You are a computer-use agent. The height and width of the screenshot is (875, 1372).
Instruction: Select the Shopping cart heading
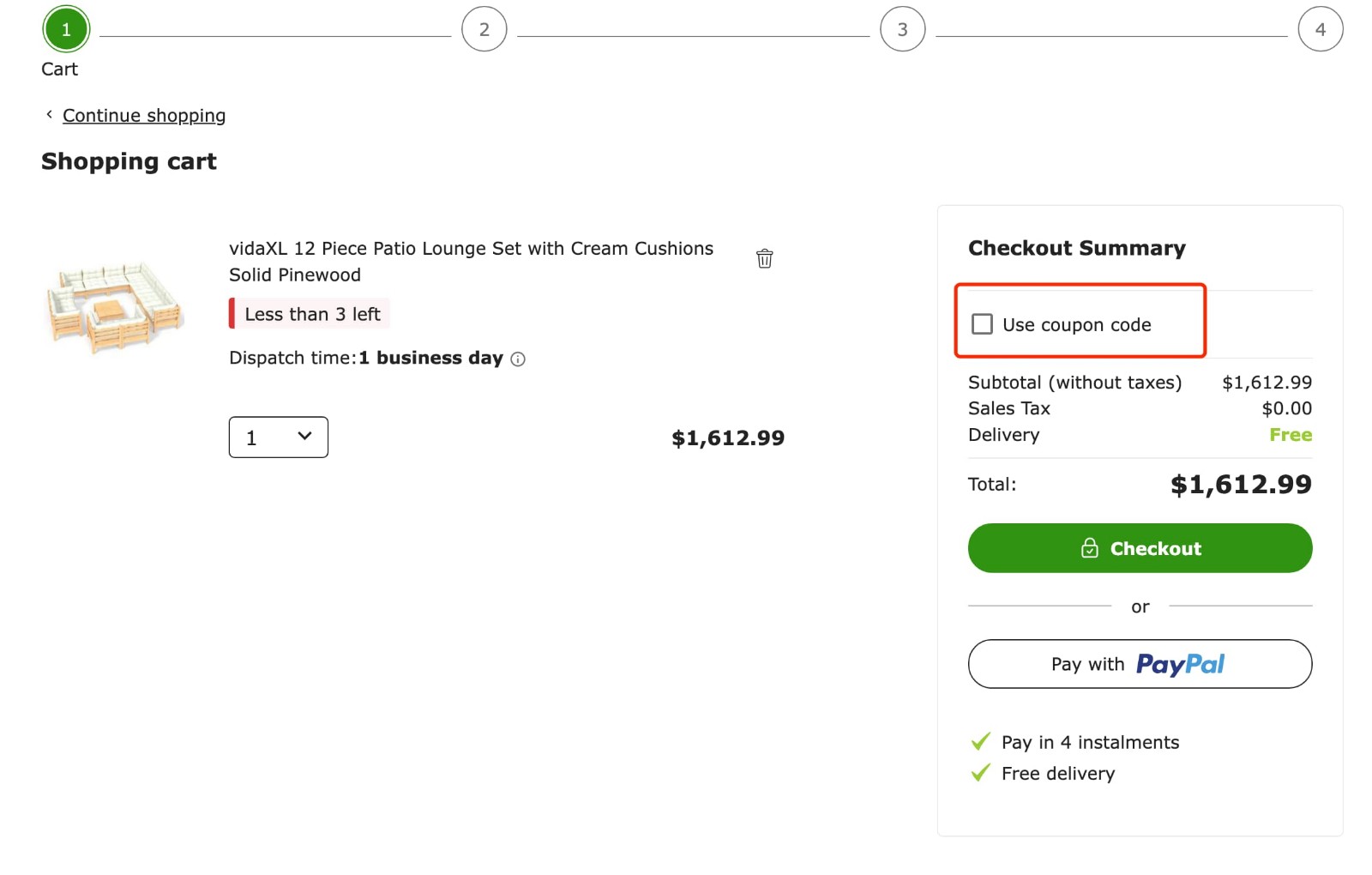[x=129, y=161]
